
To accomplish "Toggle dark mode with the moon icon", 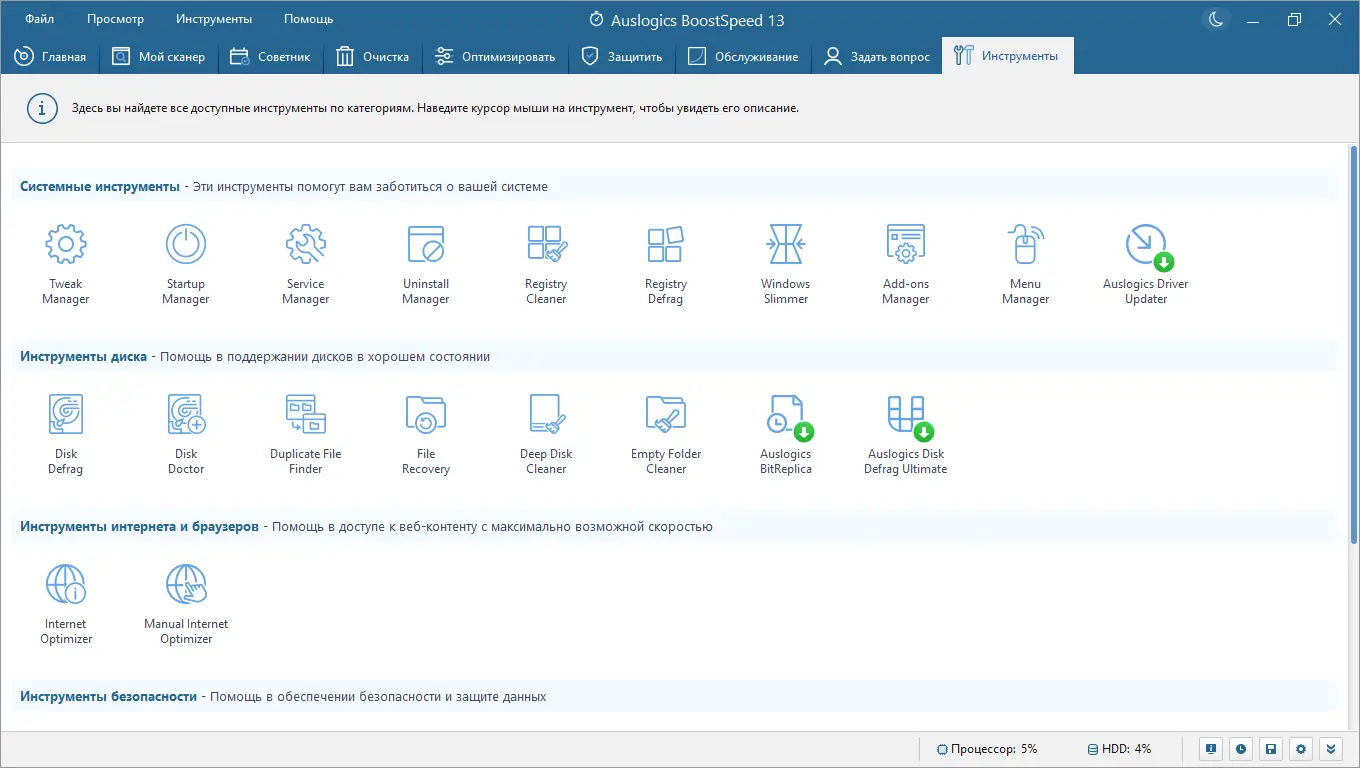I will [x=1215, y=19].
